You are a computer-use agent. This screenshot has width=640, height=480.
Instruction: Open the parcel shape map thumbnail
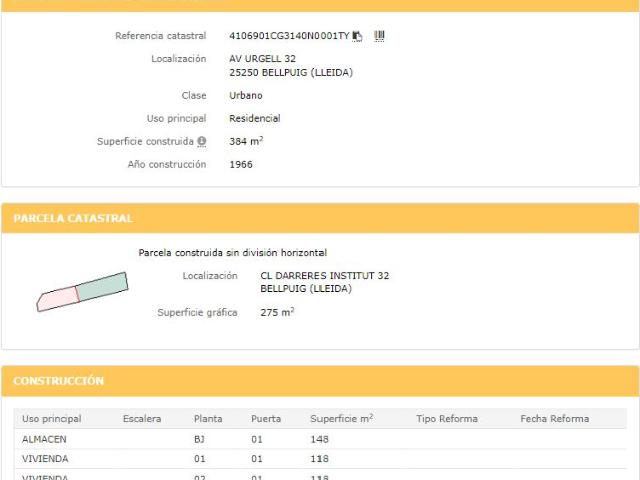pyautogui.click(x=83, y=292)
